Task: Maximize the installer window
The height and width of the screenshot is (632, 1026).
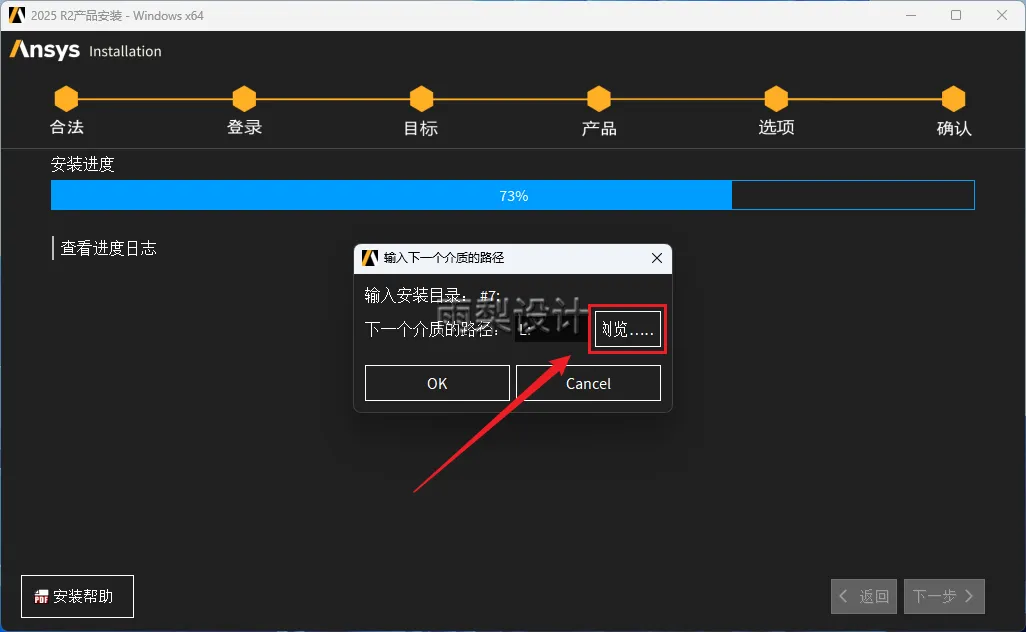Action: pos(956,15)
